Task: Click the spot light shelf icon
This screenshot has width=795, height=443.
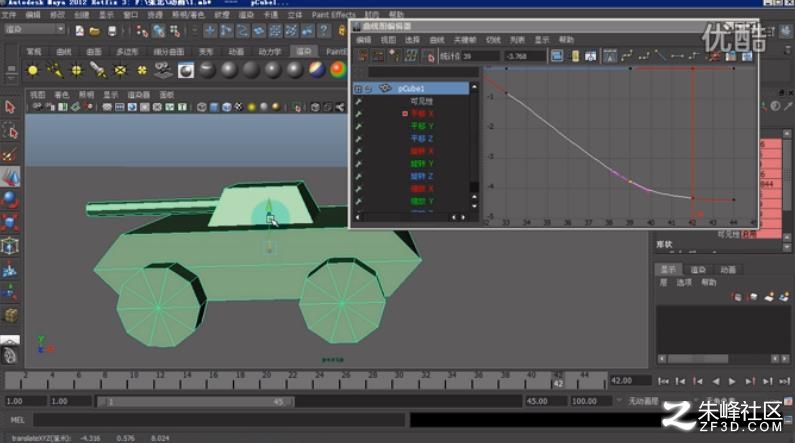Action: [98, 70]
